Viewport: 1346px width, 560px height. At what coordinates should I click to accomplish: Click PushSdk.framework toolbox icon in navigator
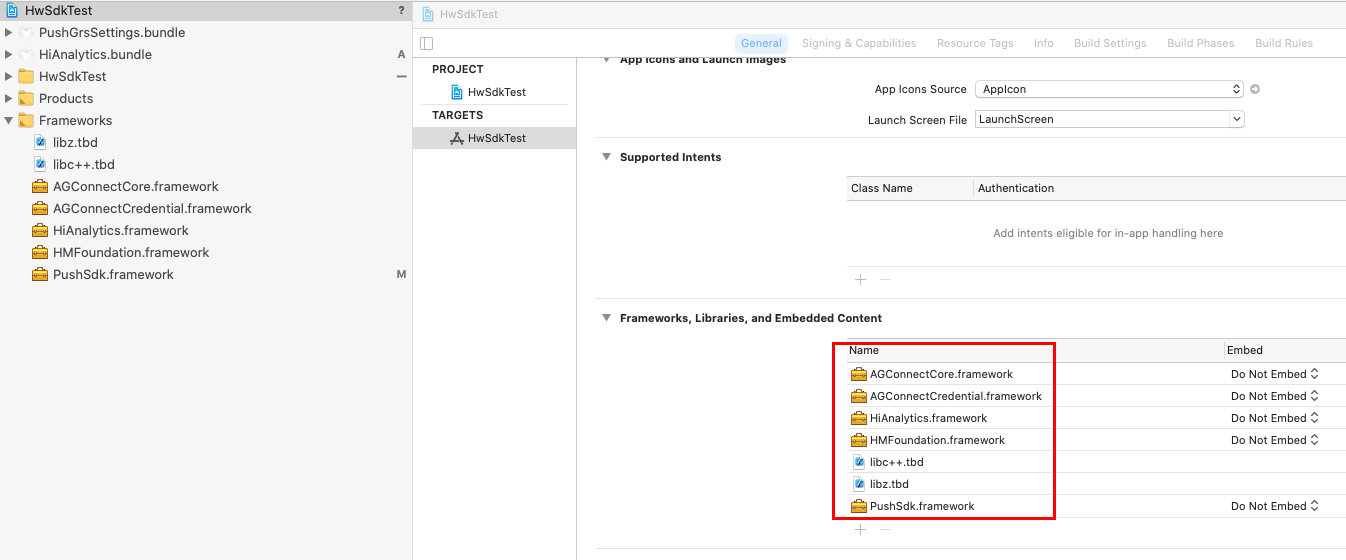click(x=40, y=274)
